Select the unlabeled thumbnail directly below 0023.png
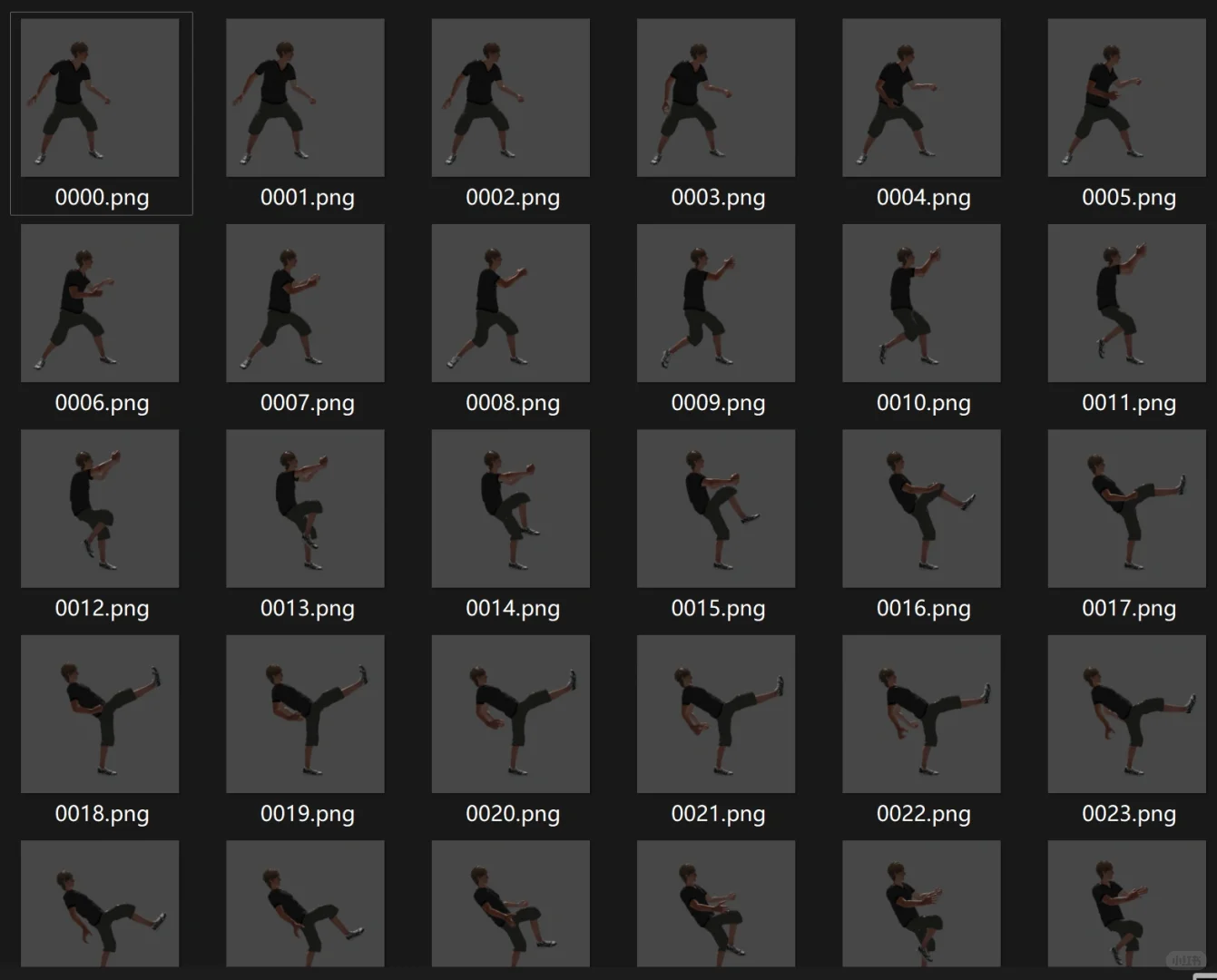Image resolution: width=1217 pixels, height=980 pixels. (x=1127, y=904)
